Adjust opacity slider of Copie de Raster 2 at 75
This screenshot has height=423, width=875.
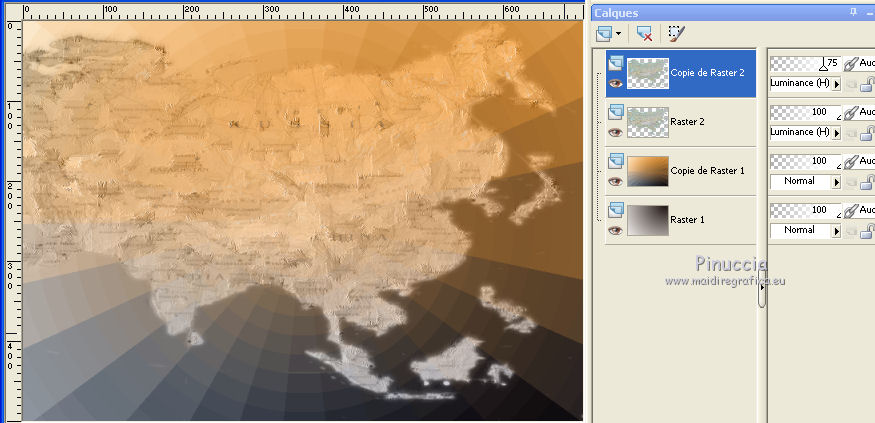805,64
